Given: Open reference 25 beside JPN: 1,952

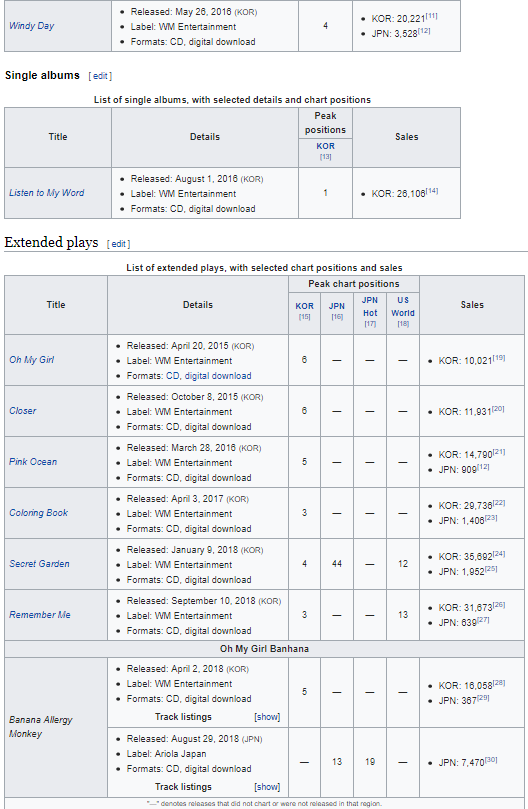Looking at the screenshot, I should click(491, 569).
